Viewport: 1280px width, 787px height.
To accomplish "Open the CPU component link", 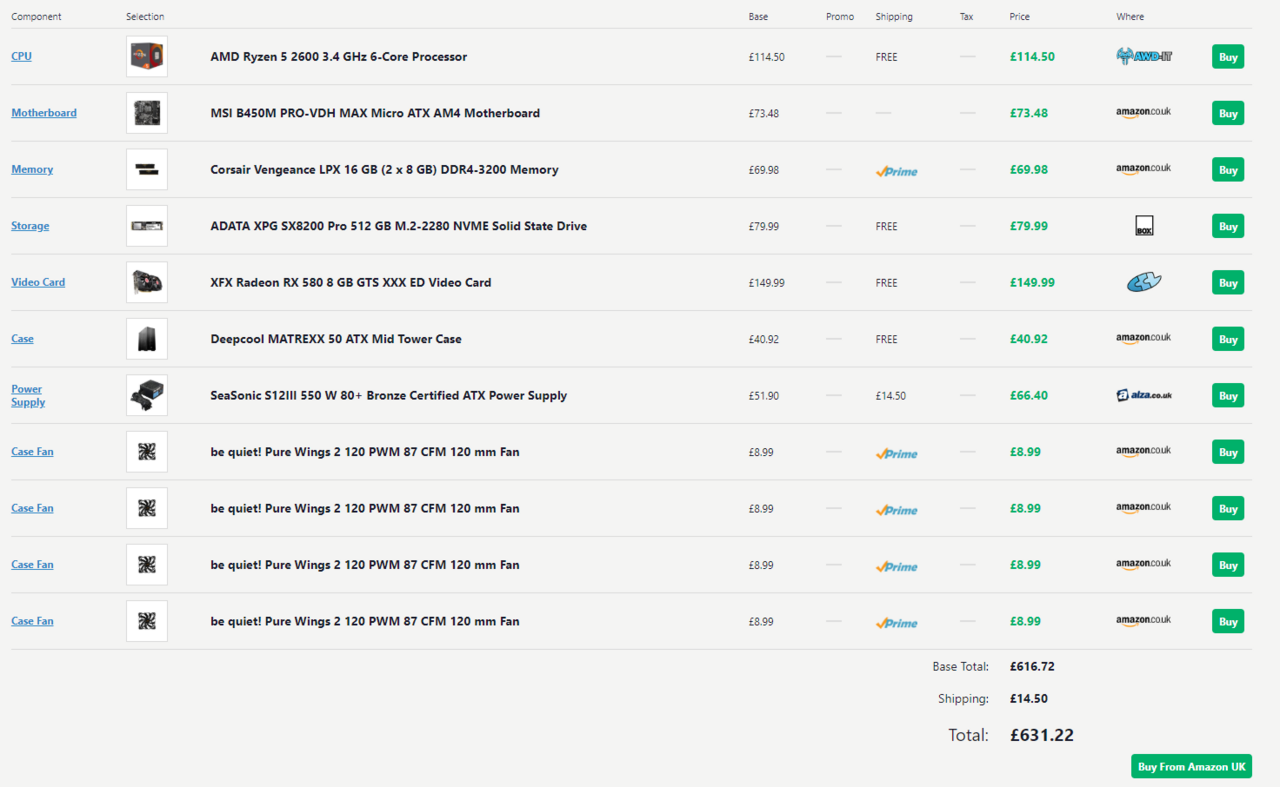I will pyautogui.click(x=21, y=57).
